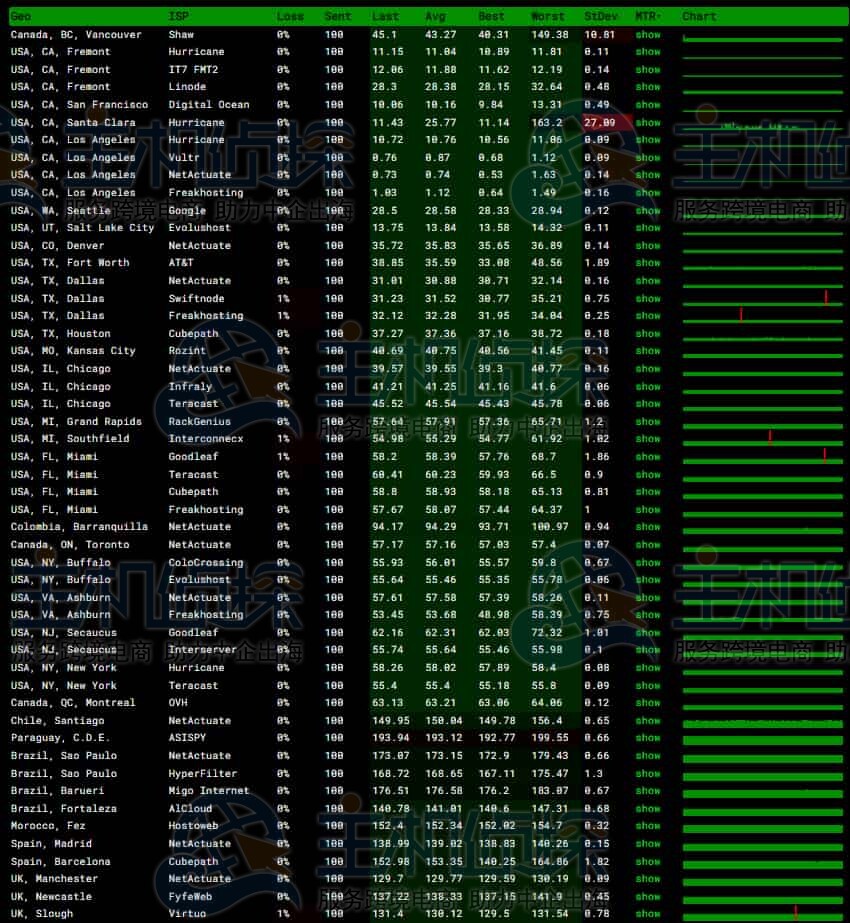Click show link for Paraguay ASISPY row
Viewport: 850px width, 923px height.
[648, 738]
